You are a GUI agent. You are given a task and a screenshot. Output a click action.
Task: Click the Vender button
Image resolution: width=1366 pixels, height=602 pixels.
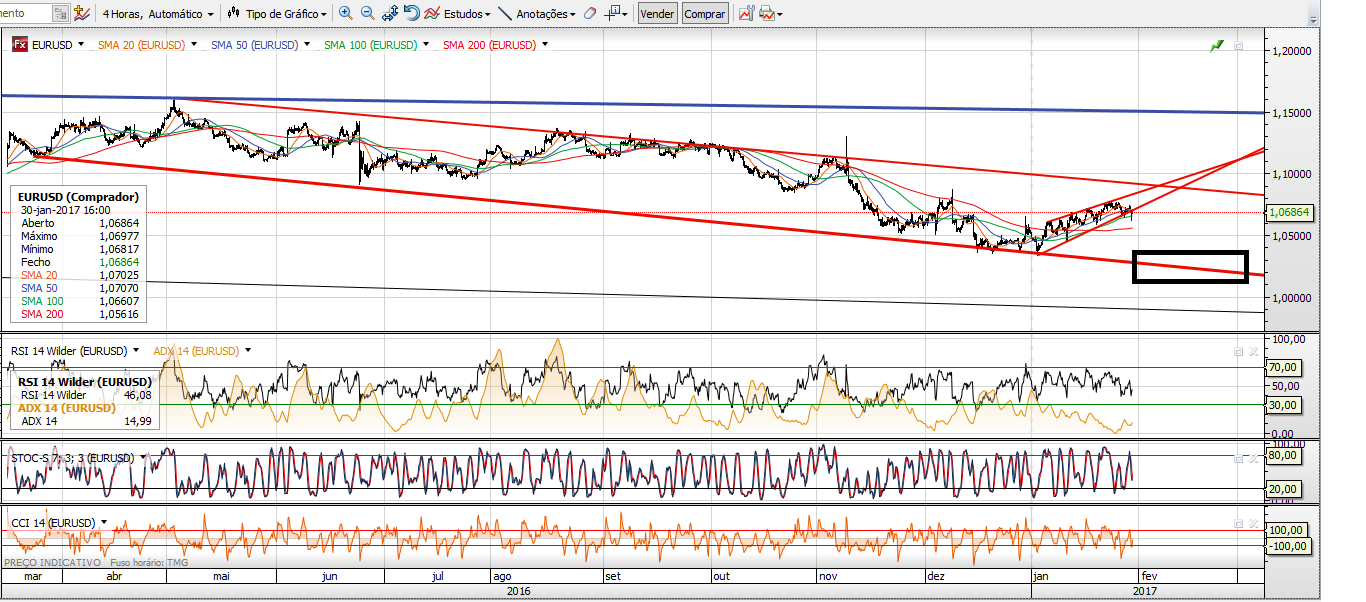pos(657,14)
